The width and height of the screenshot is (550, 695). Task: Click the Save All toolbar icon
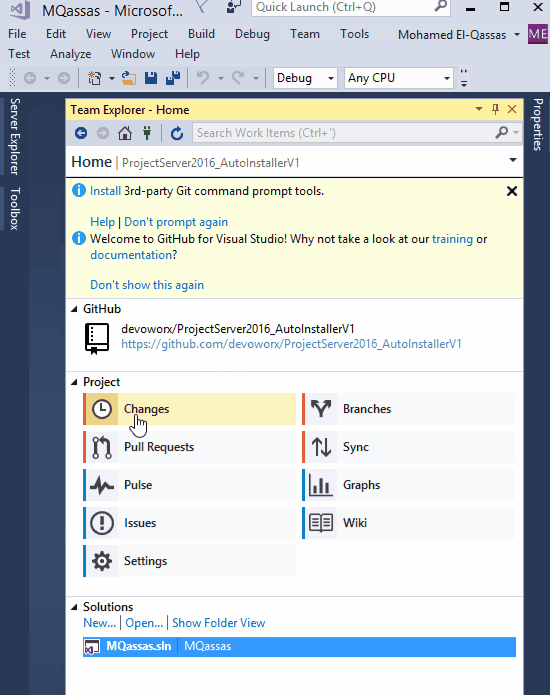pyautogui.click(x=173, y=78)
